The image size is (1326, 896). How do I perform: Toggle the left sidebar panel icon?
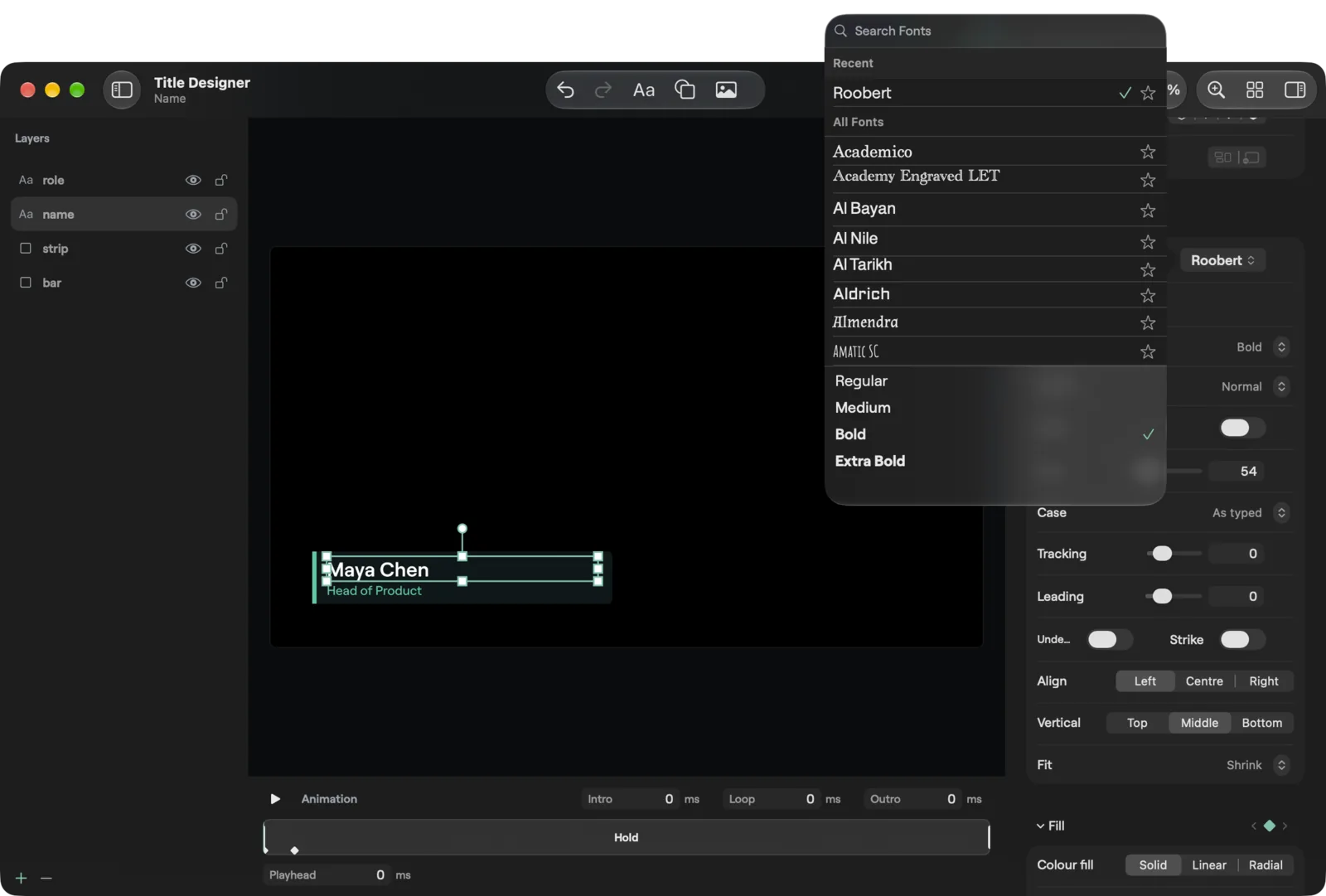click(122, 90)
